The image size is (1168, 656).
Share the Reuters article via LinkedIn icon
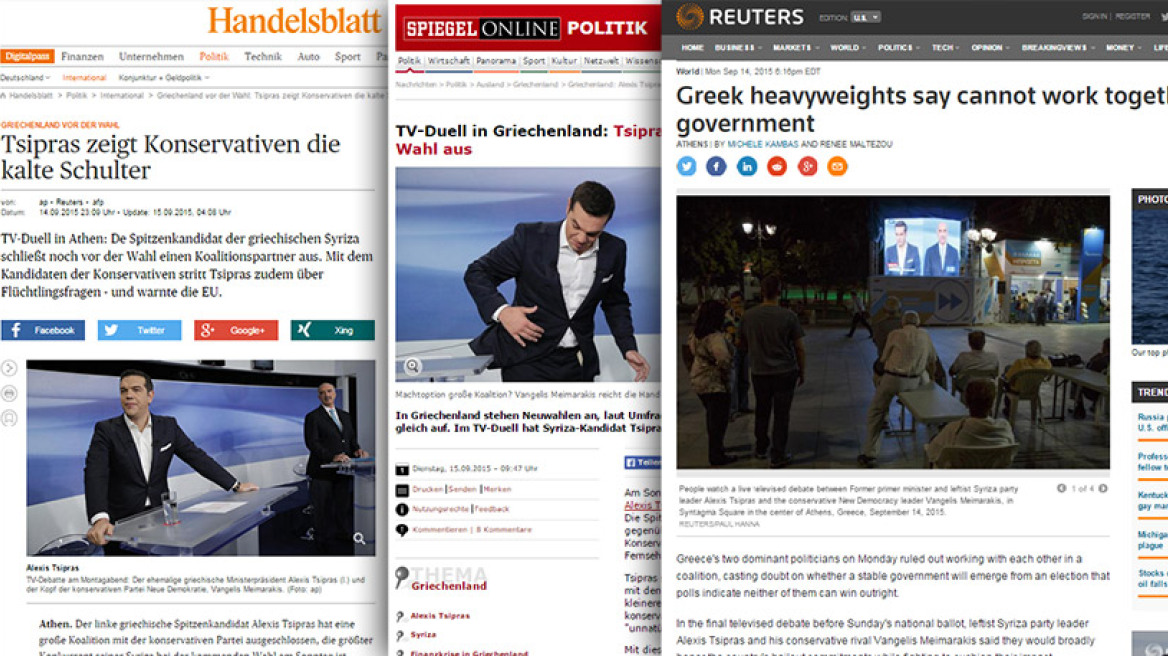click(x=746, y=166)
